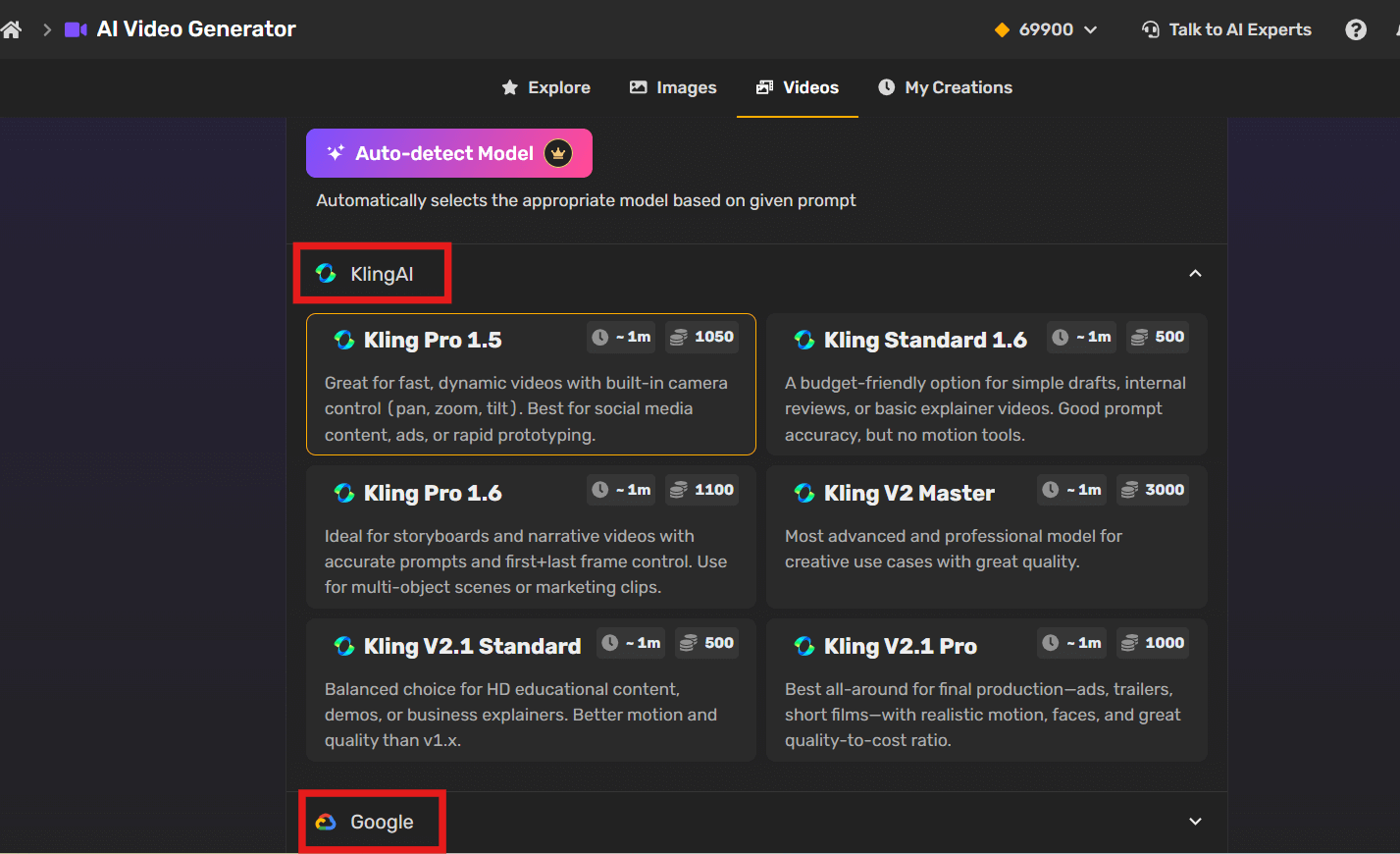Open the 69900 credits dropdown
Viewport: 1400px width, 854px height.
click(x=1046, y=29)
